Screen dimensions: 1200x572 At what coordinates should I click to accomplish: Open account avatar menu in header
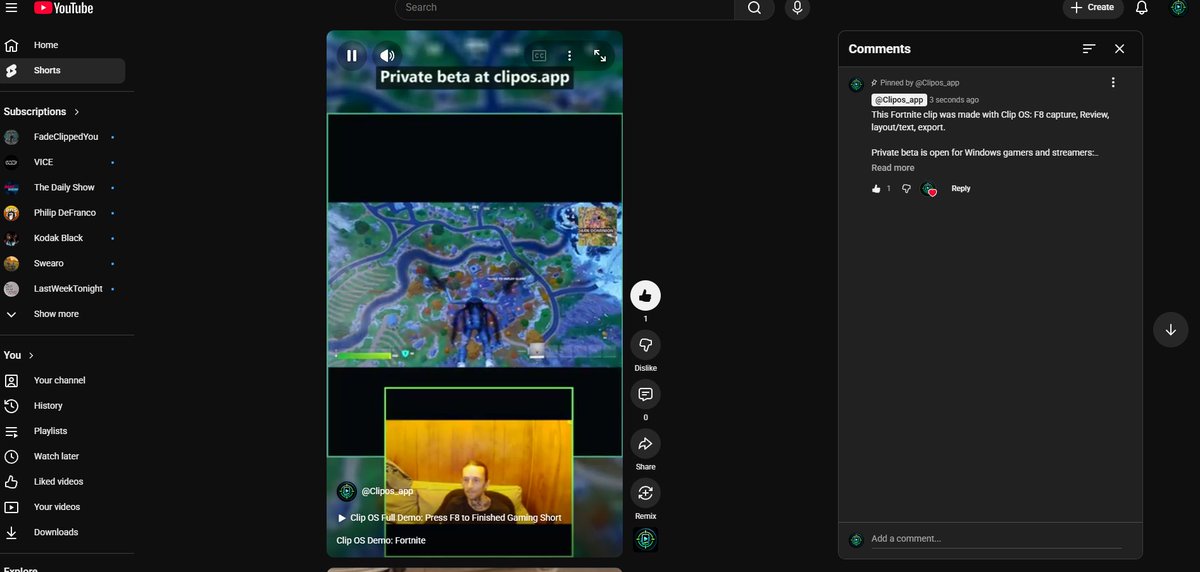pos(1179,7)
